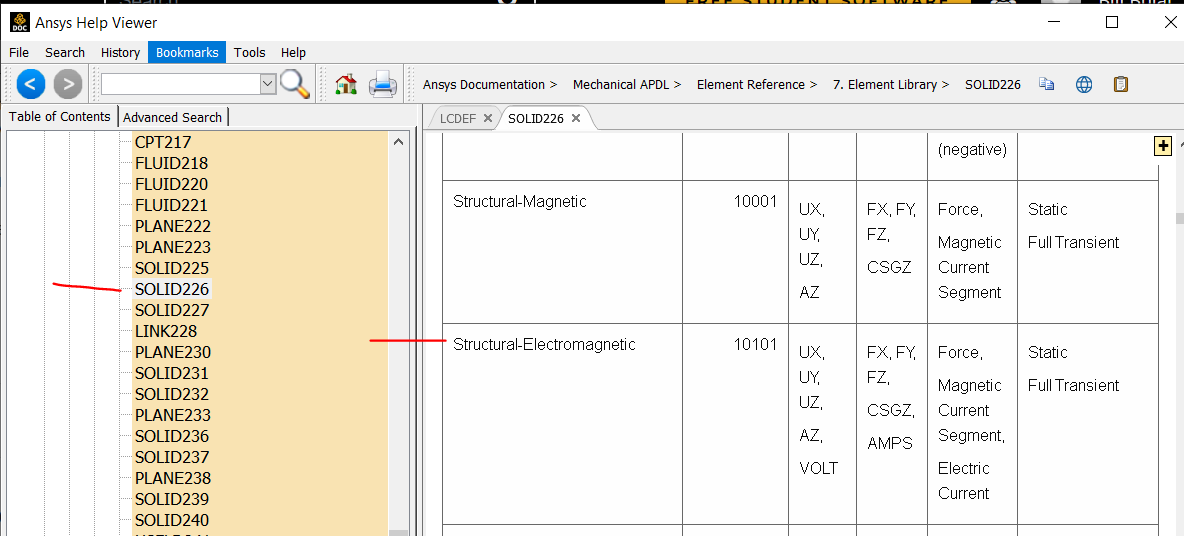Viewport: 1184px width, 536px height.
Task: Open the Help menu
Action: (x=293, y=52)
